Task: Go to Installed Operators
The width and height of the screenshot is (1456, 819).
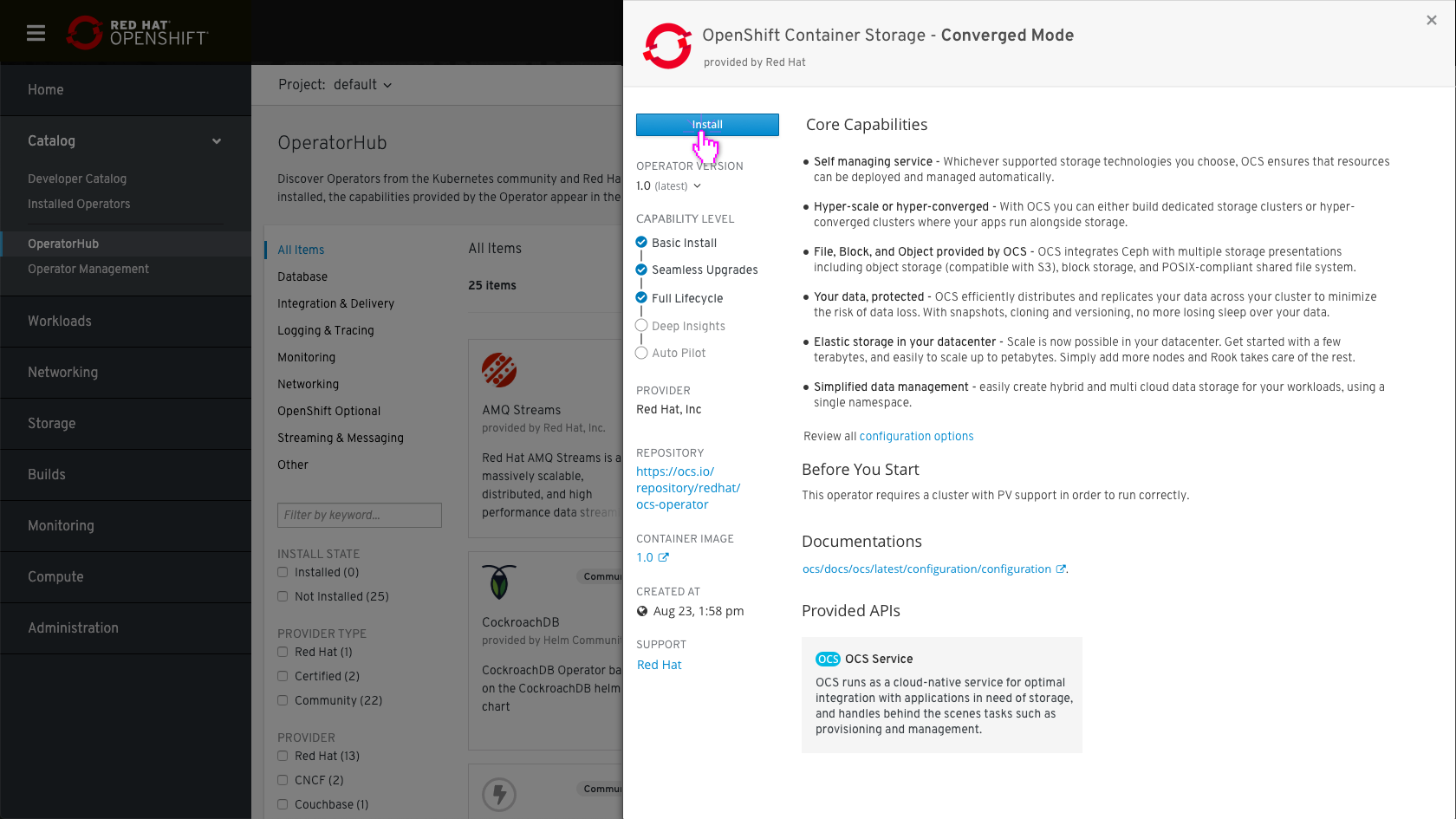Action: tap(79, 204)
